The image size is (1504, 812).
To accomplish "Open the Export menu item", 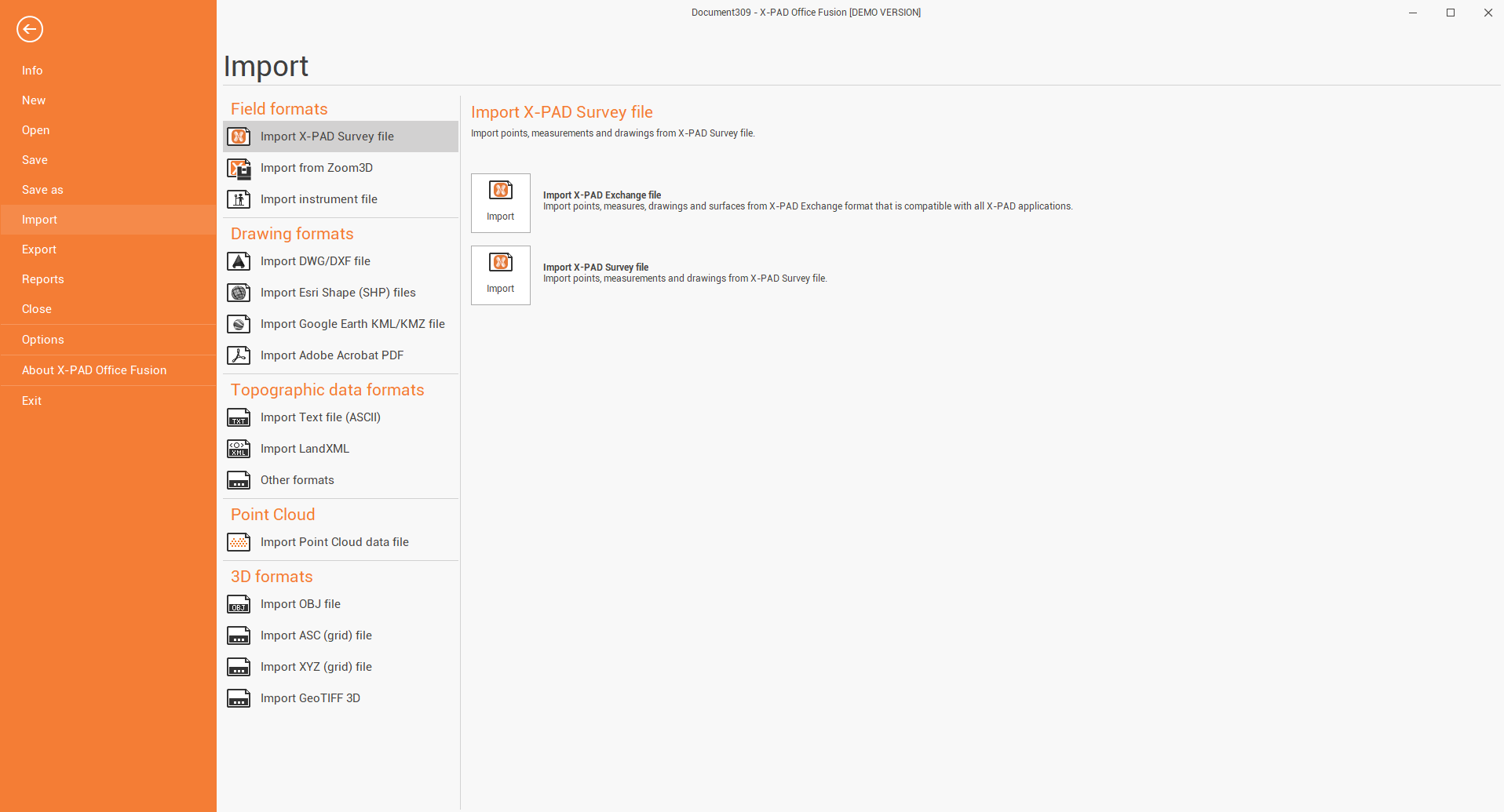I will click(x=39, y=249).
